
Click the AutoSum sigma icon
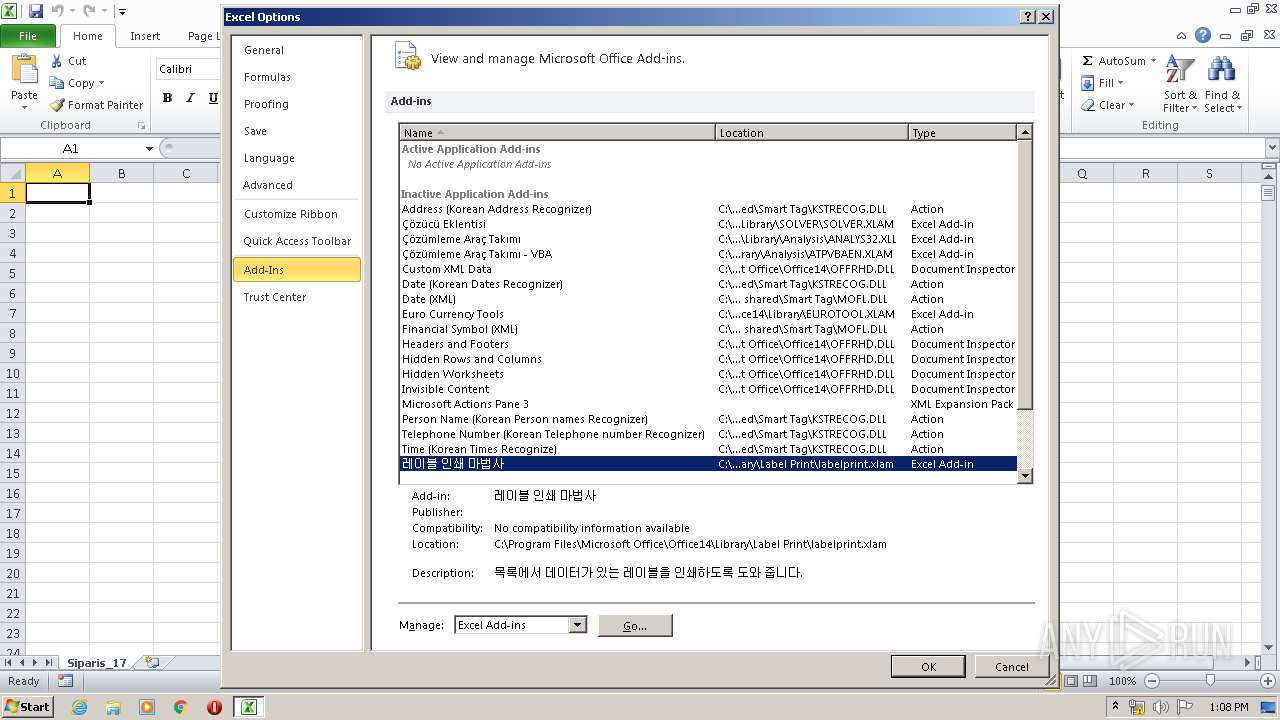(1087, 61)
